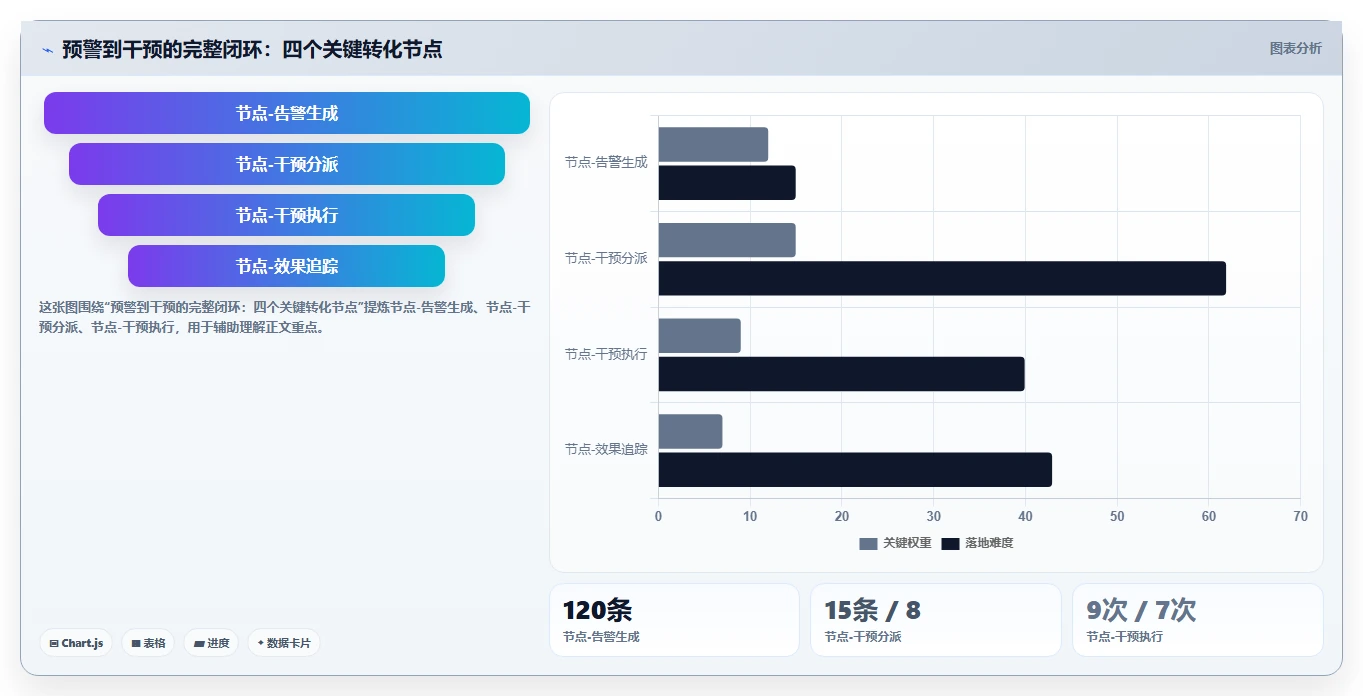Toggle the 落地难度 legend entry
This screenshot has height=696, width=1363.
tap(977, 543)
